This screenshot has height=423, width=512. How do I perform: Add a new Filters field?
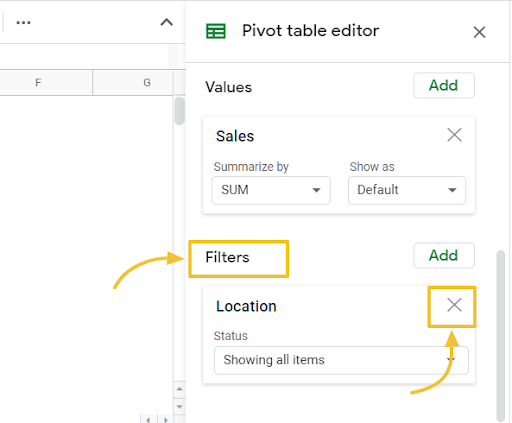pos(444,255)
